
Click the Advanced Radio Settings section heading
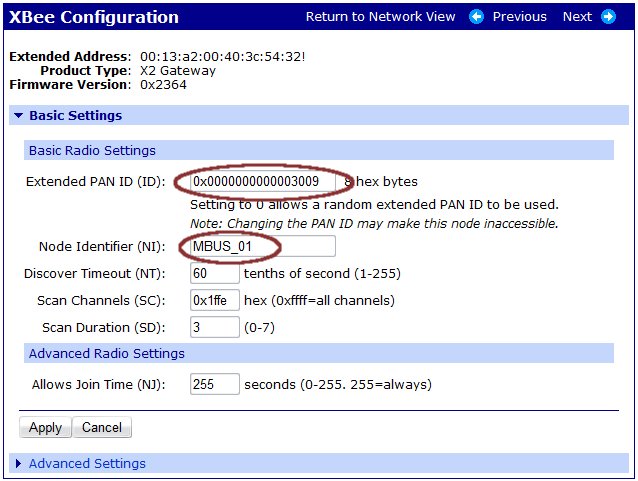(x=106, y=353)
